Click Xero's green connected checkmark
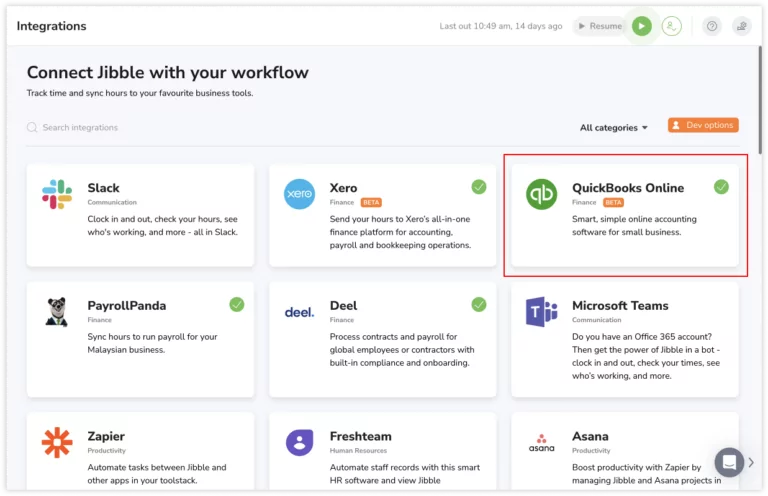The height and width of the screenshot is (496, 768). [479, 187]
